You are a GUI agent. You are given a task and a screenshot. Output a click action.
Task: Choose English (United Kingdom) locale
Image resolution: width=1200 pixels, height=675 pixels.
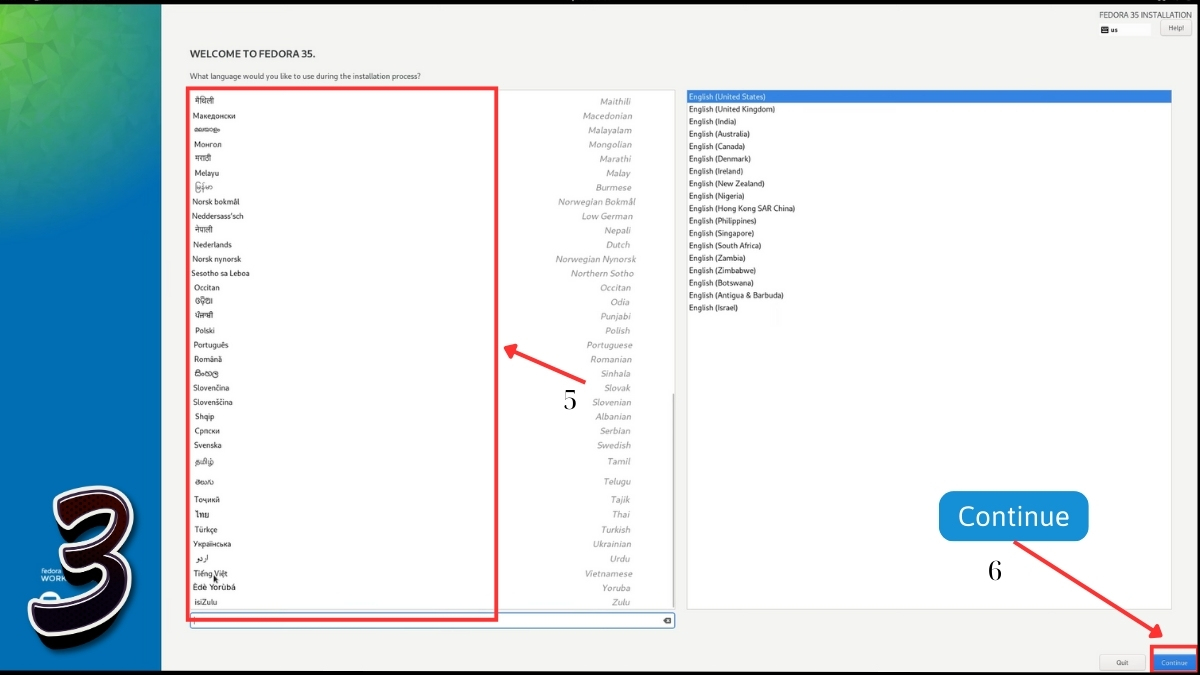tap(929, 109)
